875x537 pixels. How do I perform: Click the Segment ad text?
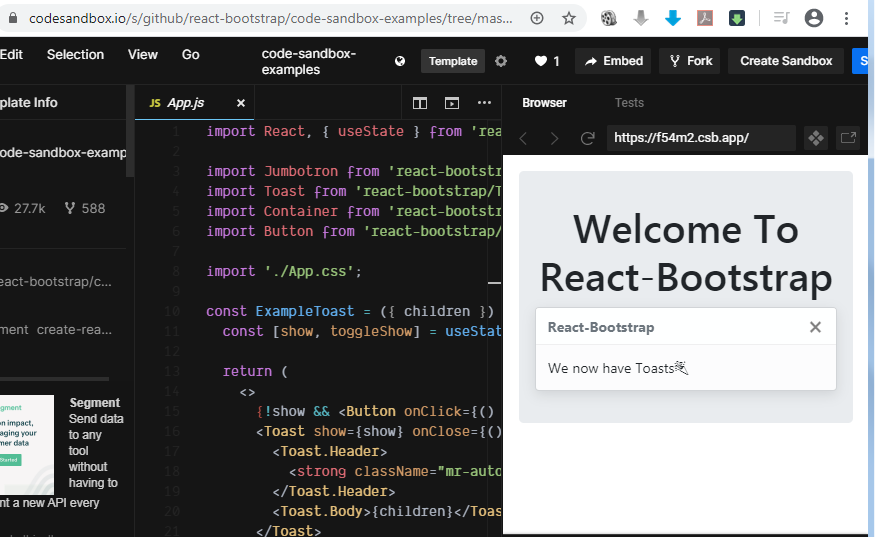96,443
